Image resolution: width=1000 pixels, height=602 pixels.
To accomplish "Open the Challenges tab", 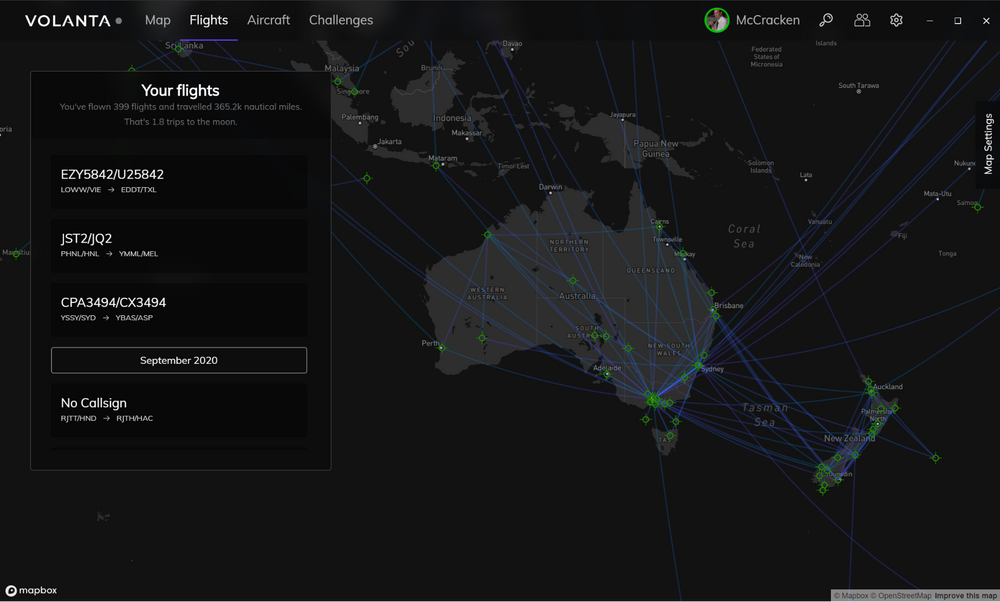I will pos(340,19).
